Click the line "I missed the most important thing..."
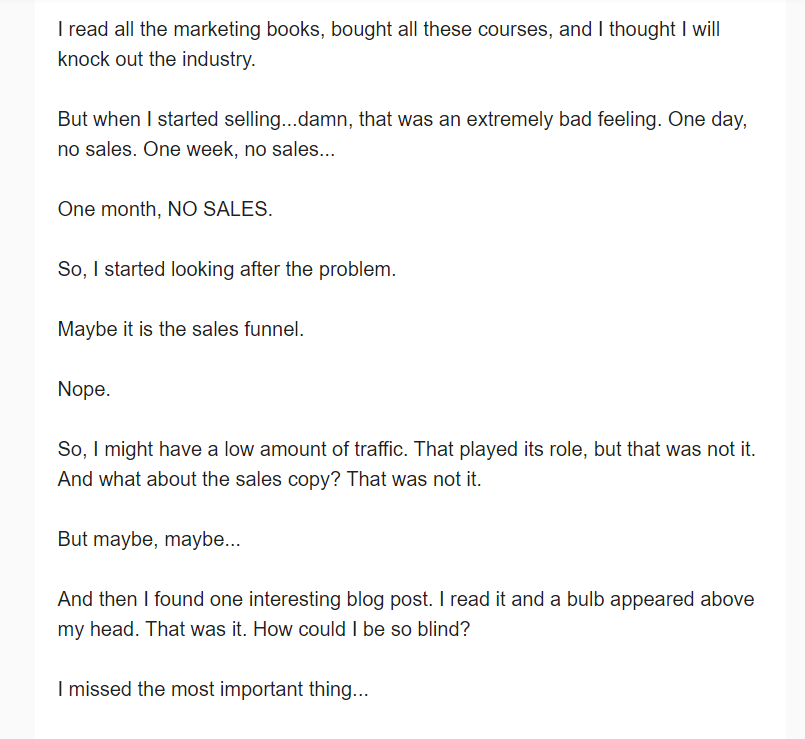805x739 pixels. point(213,689)
